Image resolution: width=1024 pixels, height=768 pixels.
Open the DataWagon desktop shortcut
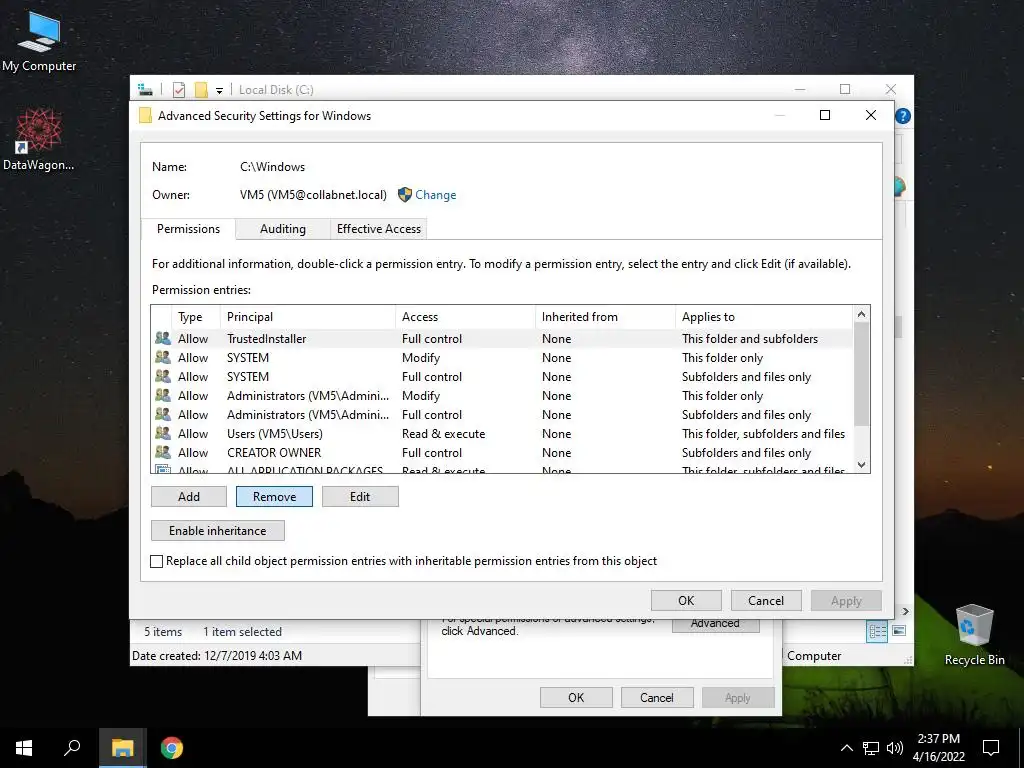(39, 139)
